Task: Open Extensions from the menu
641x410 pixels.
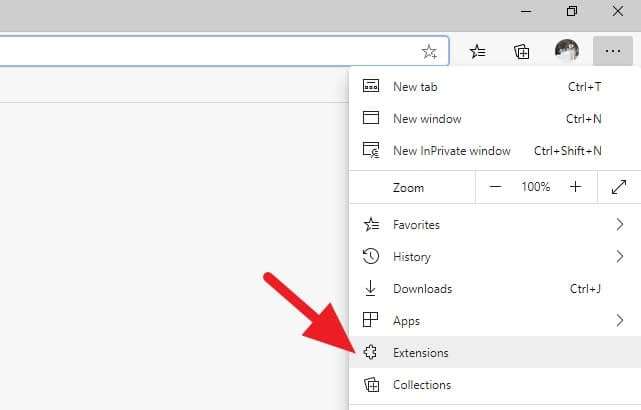Action: click(495, 352)
